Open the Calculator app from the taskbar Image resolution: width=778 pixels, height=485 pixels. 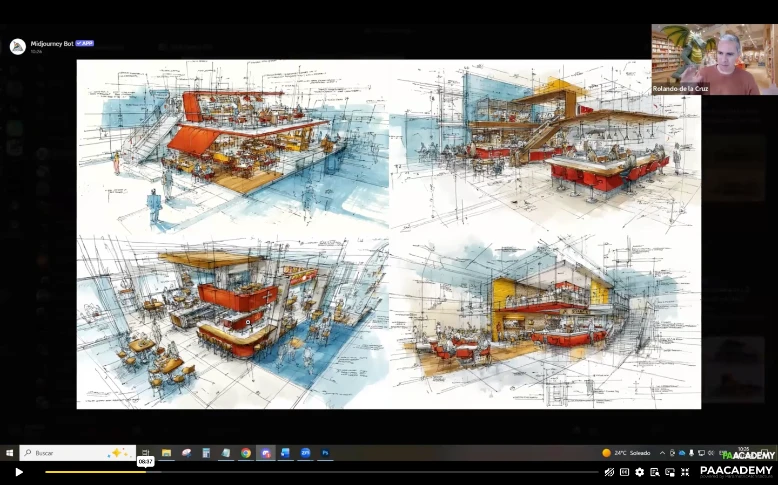click(206, 453)
